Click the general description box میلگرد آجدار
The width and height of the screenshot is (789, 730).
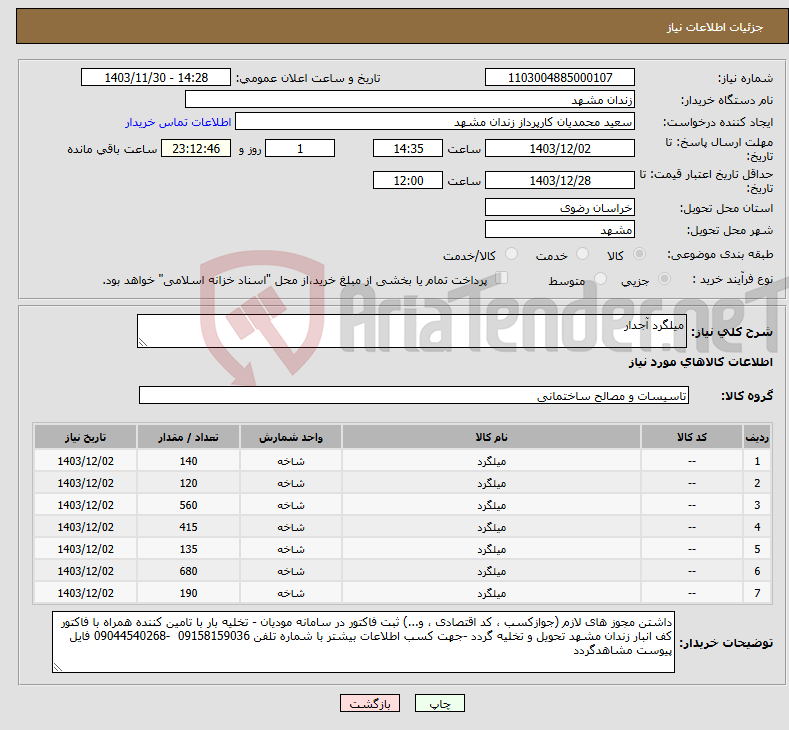tap(412, 331)
